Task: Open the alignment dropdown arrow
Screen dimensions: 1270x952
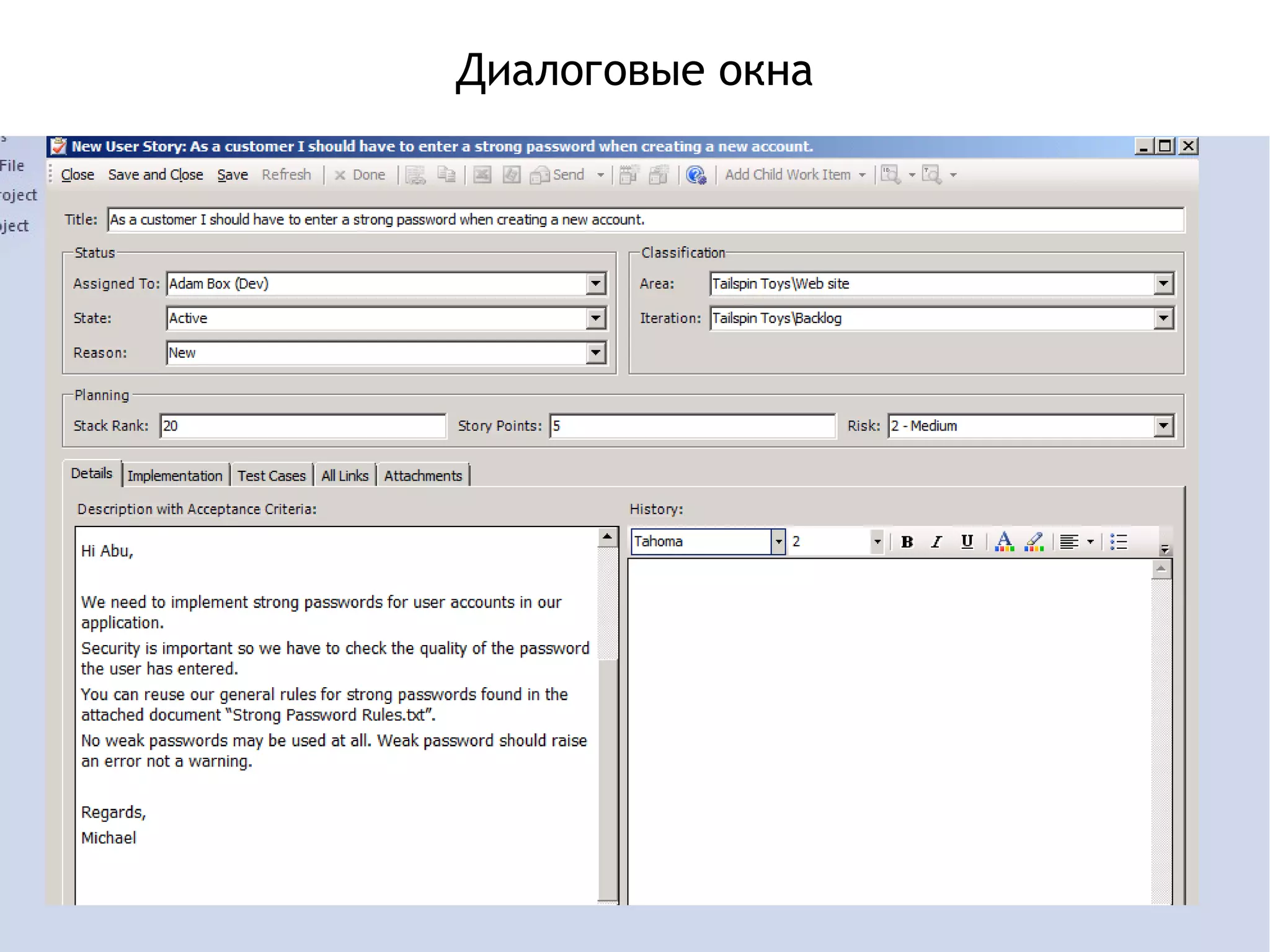Action: pyautogui.click(x=1090, y=542)
